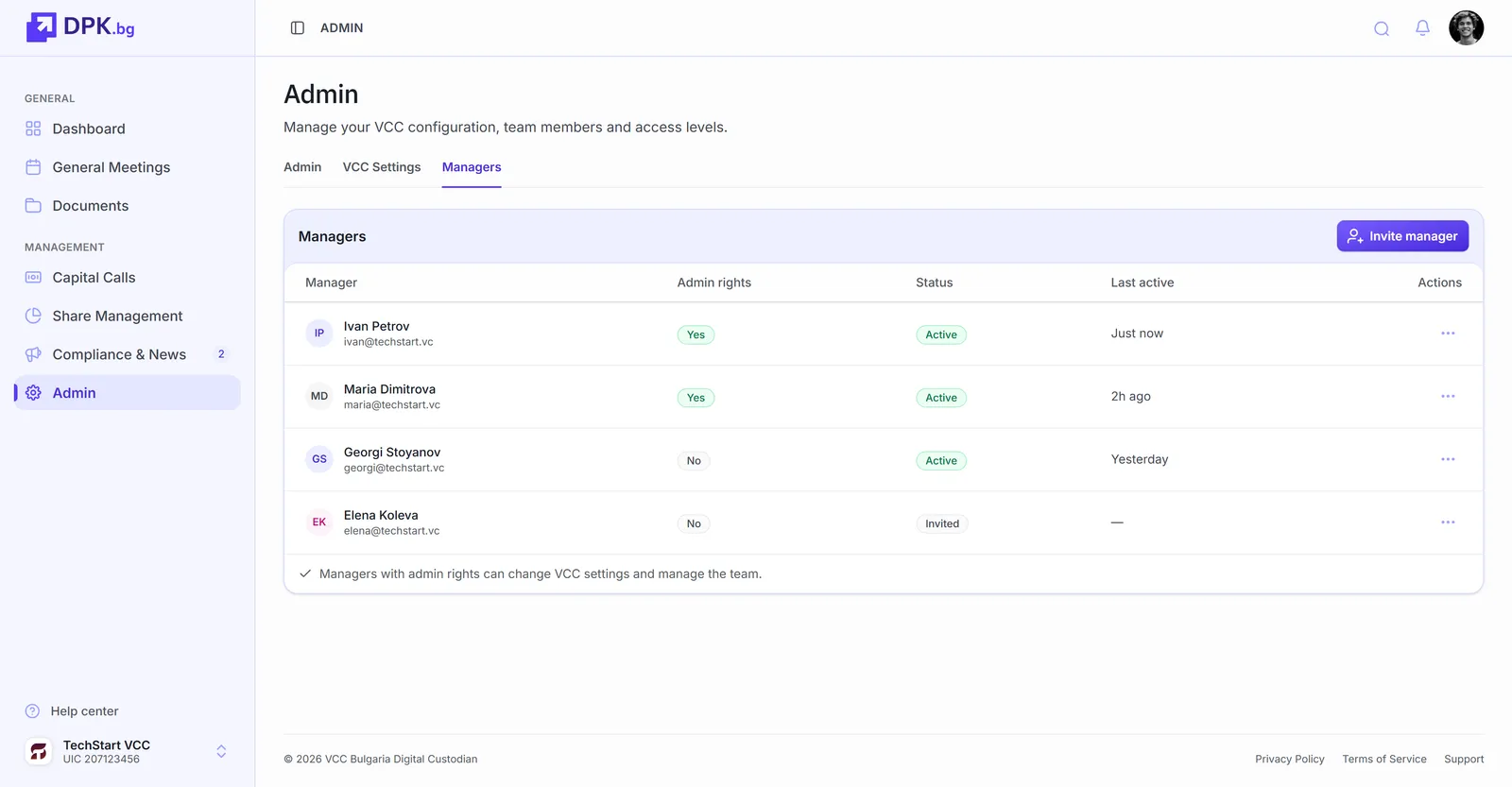This screenshot has height=787, width=1512.
Task: Open Terms of Service link
Action: pos(1384,759)
